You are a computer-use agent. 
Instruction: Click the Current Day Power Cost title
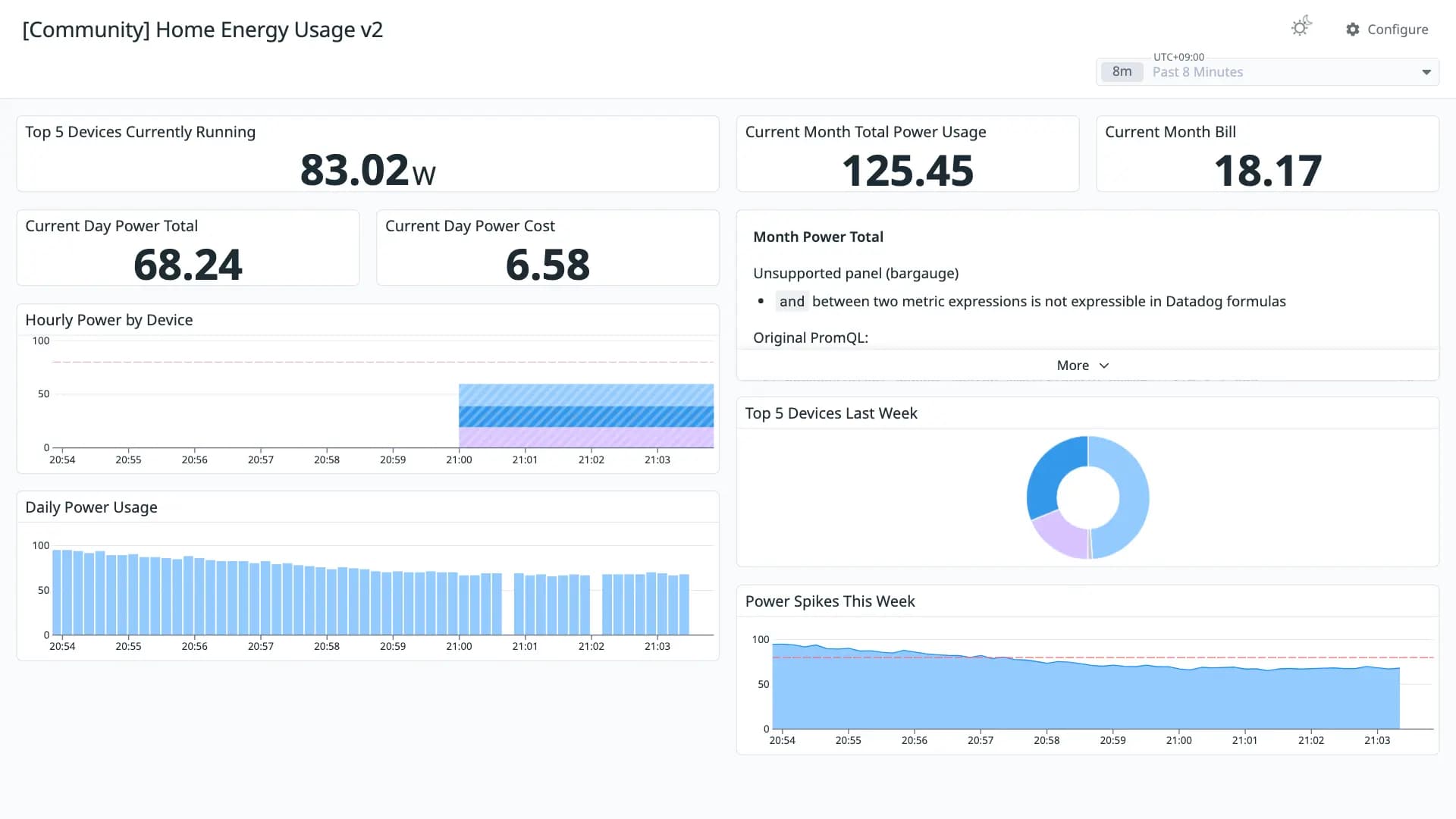(470, 226)
